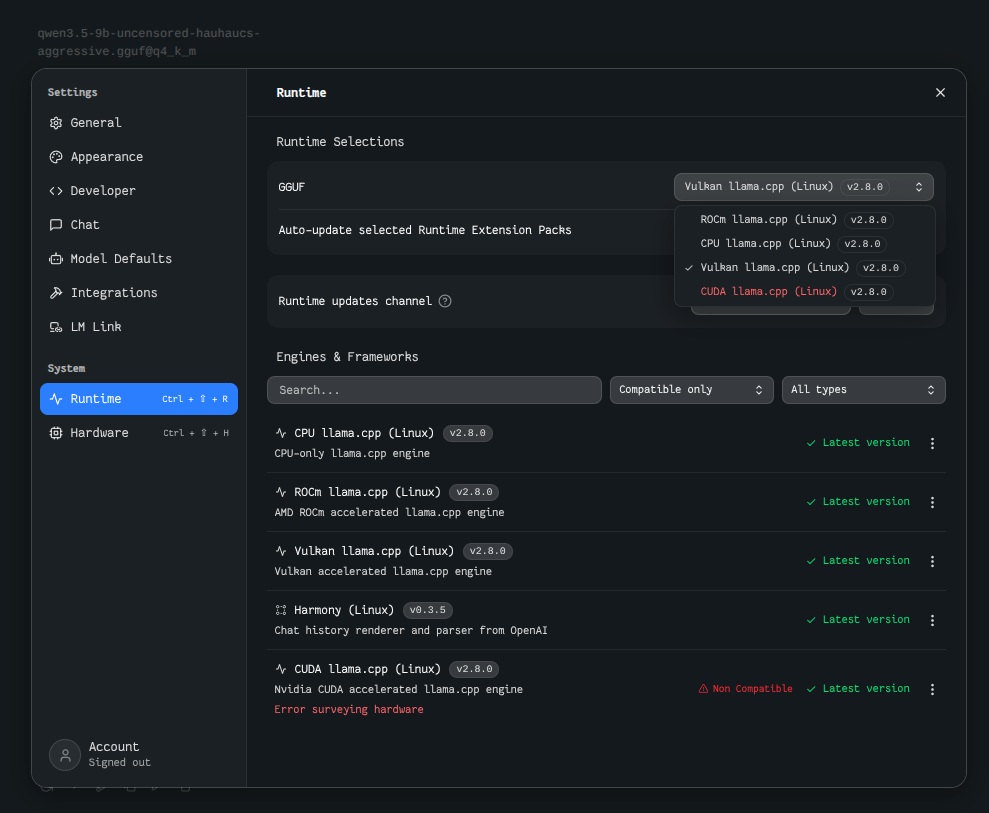Open the three-dot menu for ROCm llama.cpp

click(932, 502)
